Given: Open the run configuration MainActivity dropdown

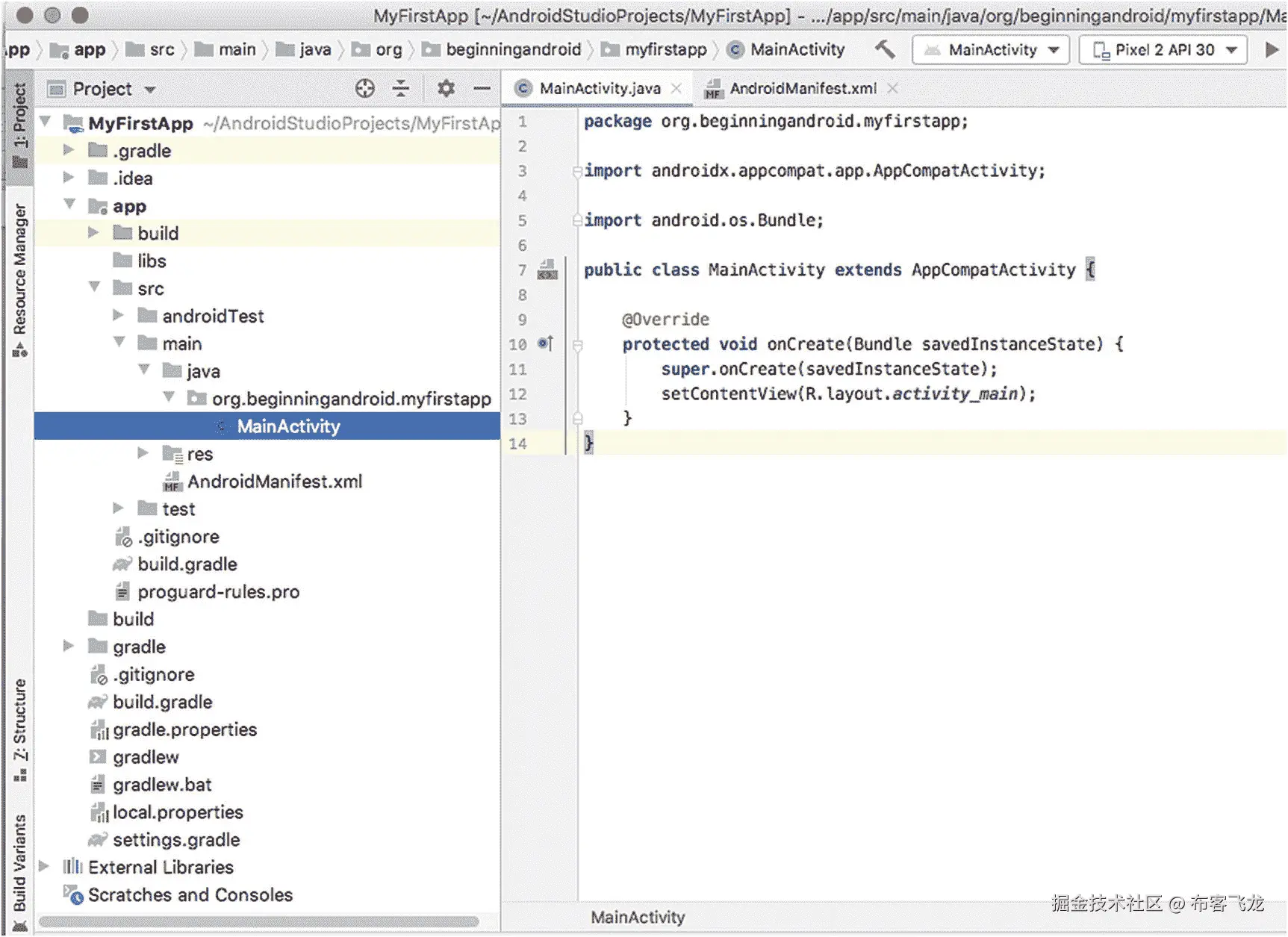Looking at the screenshot, I should point(992,50).
